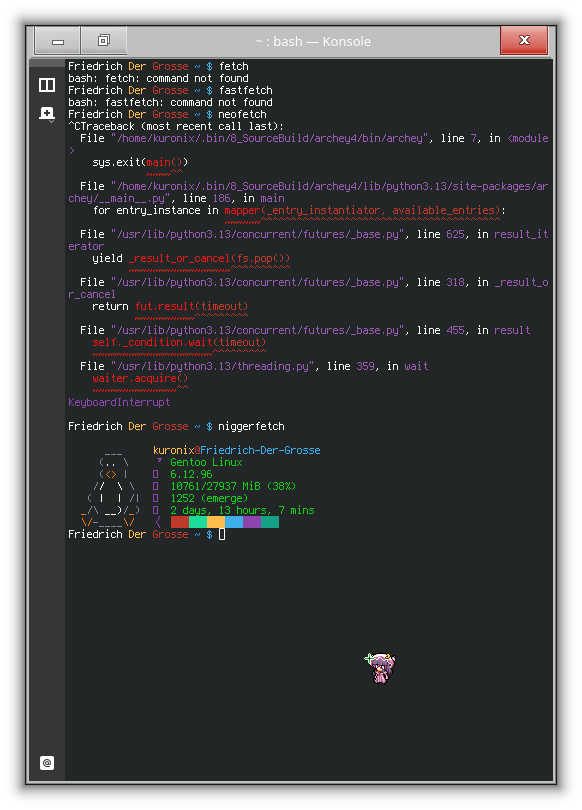The width and height of the screenshot is (582, 810).
Task: Click the split view icon in sidebar
Action: click(x=47, y=85)
